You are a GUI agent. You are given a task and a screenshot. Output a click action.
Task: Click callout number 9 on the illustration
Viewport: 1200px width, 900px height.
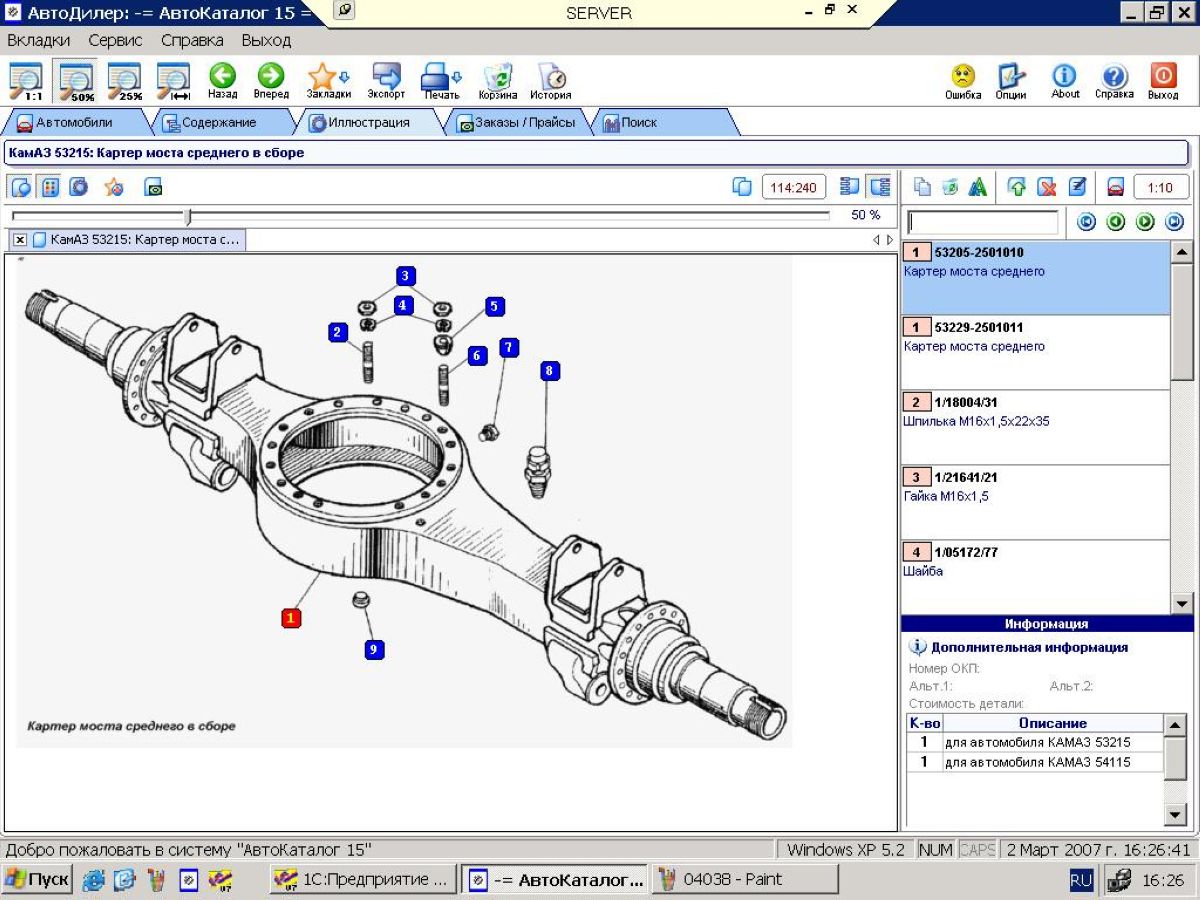[374, 650]
